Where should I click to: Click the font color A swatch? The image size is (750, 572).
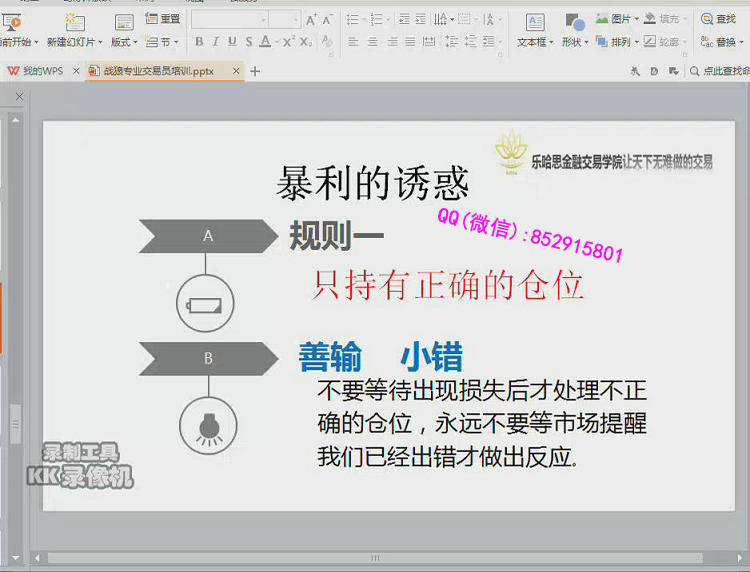click(x=265, y=42)
